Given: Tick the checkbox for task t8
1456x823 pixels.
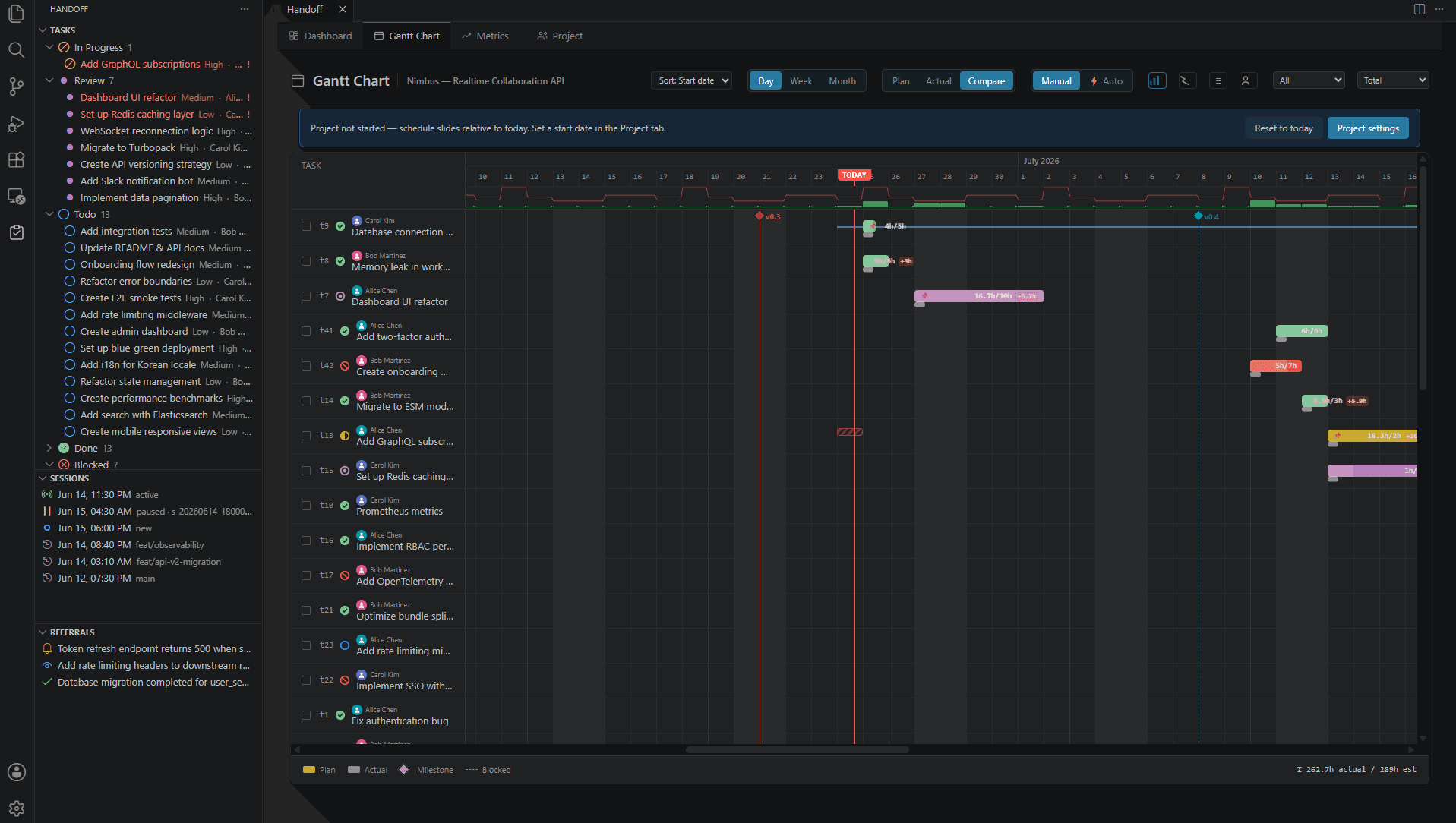Looking at the screenshot, I should pos(306,261).
